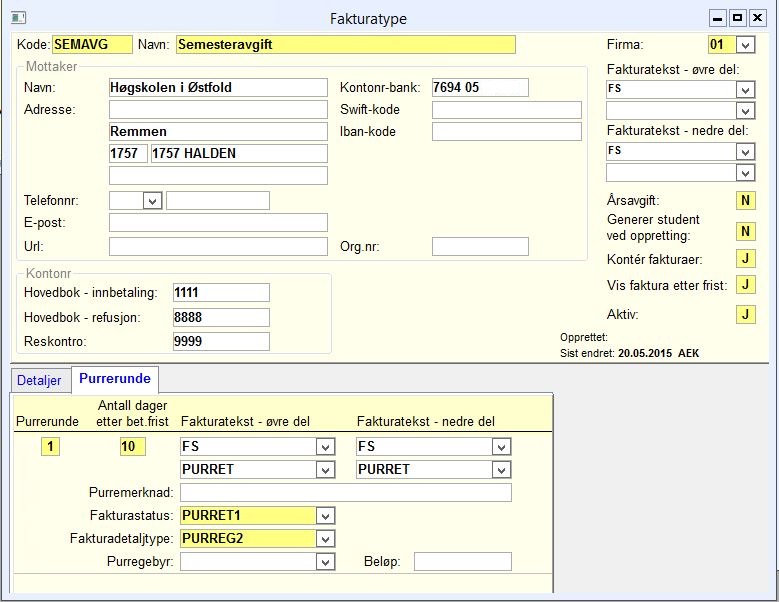Switch to the Detaljer tab
The height and width of the screenshot is (602, 779).
pyautogui.click(x=39, y=380)
